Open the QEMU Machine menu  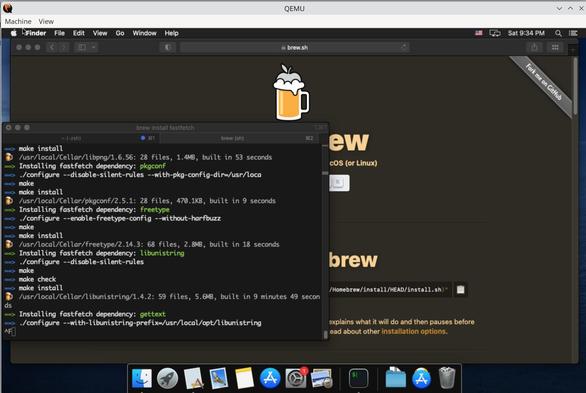pos(18,21)
